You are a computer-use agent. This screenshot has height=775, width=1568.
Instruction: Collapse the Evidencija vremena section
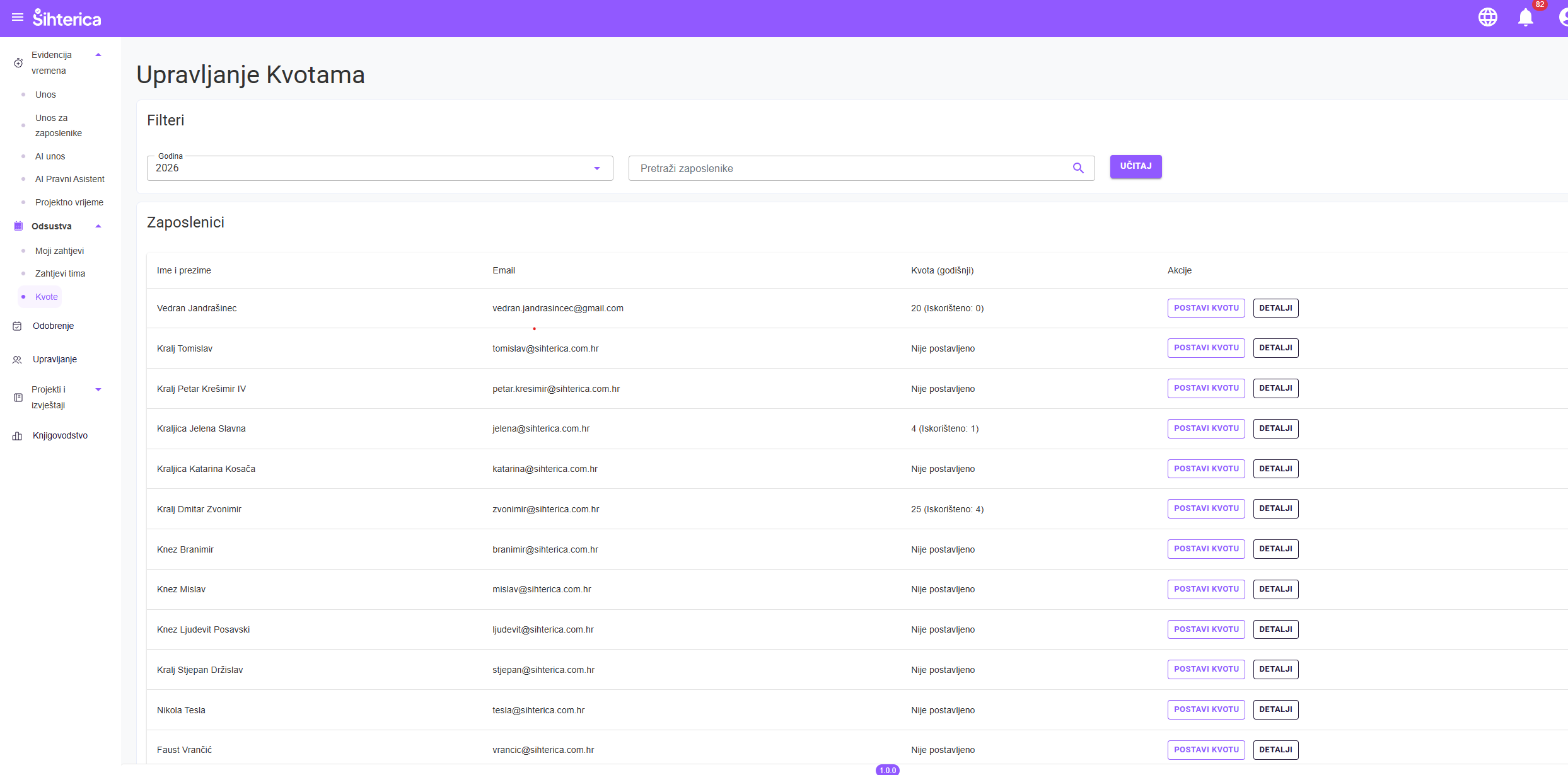tap(98, 55)
